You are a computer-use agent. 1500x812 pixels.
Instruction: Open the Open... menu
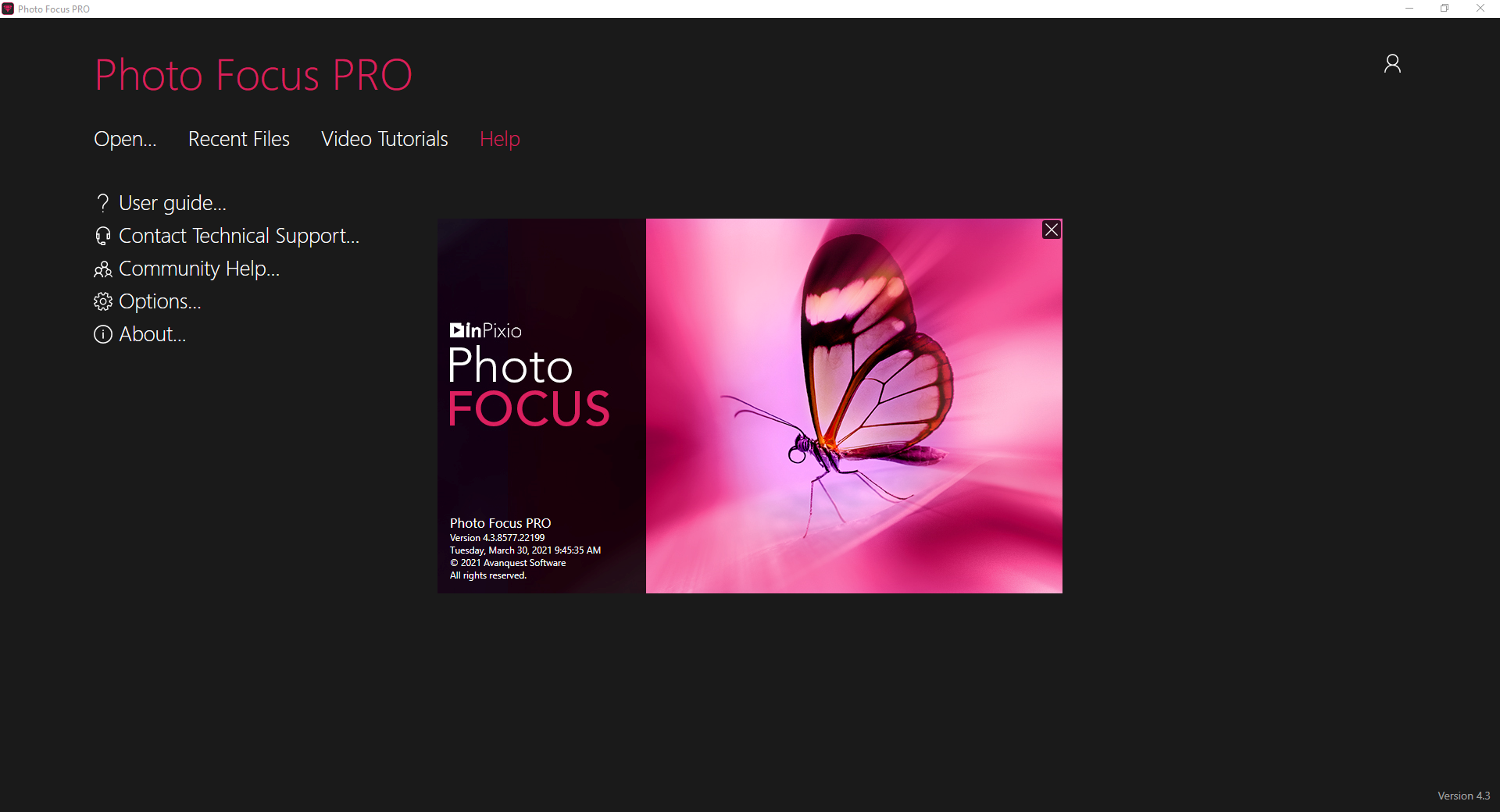click(124, 139)
